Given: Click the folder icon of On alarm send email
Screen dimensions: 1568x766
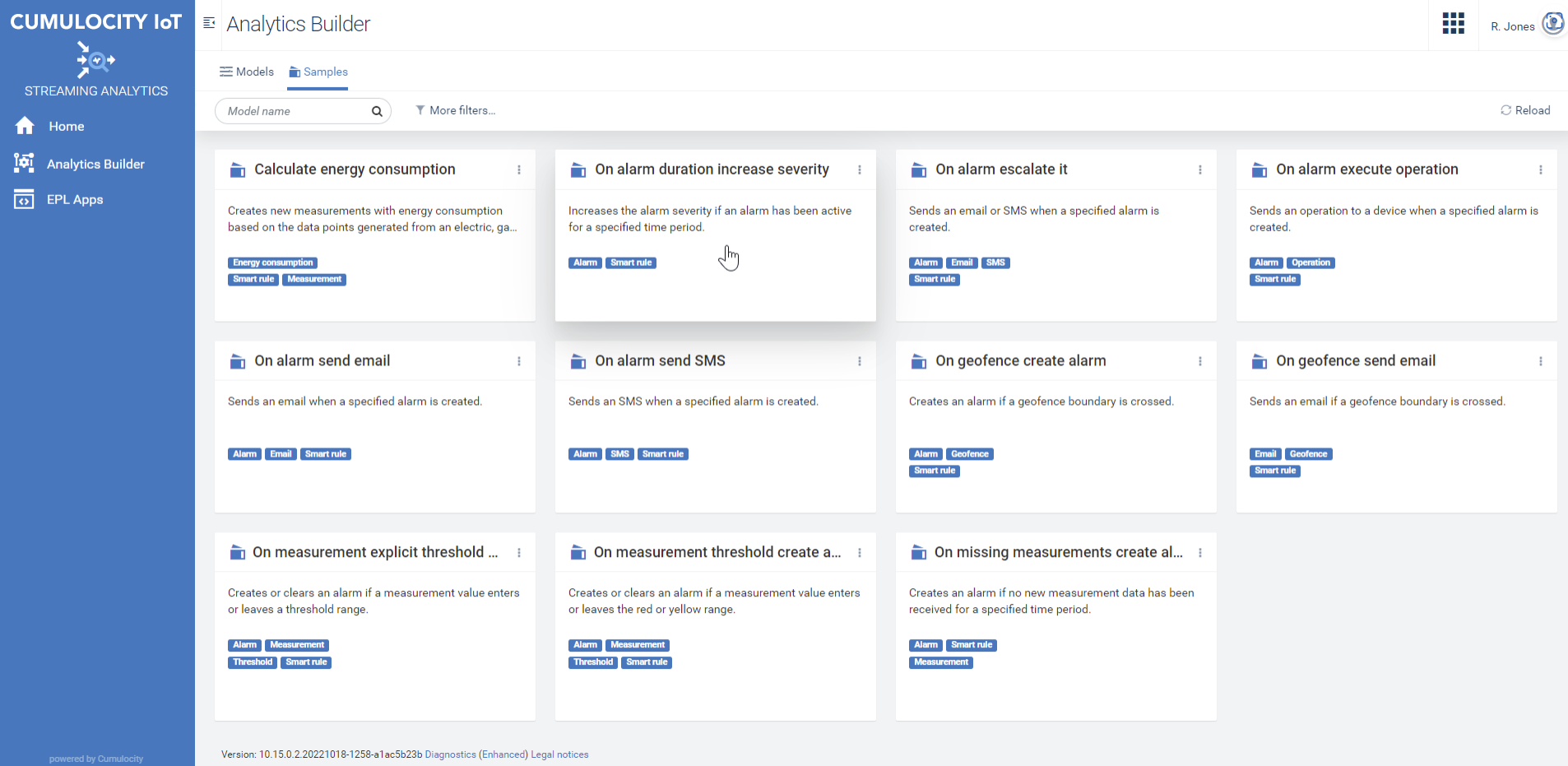Looking at the screenshot, I should pyautogui.click(x=238, y=361).
